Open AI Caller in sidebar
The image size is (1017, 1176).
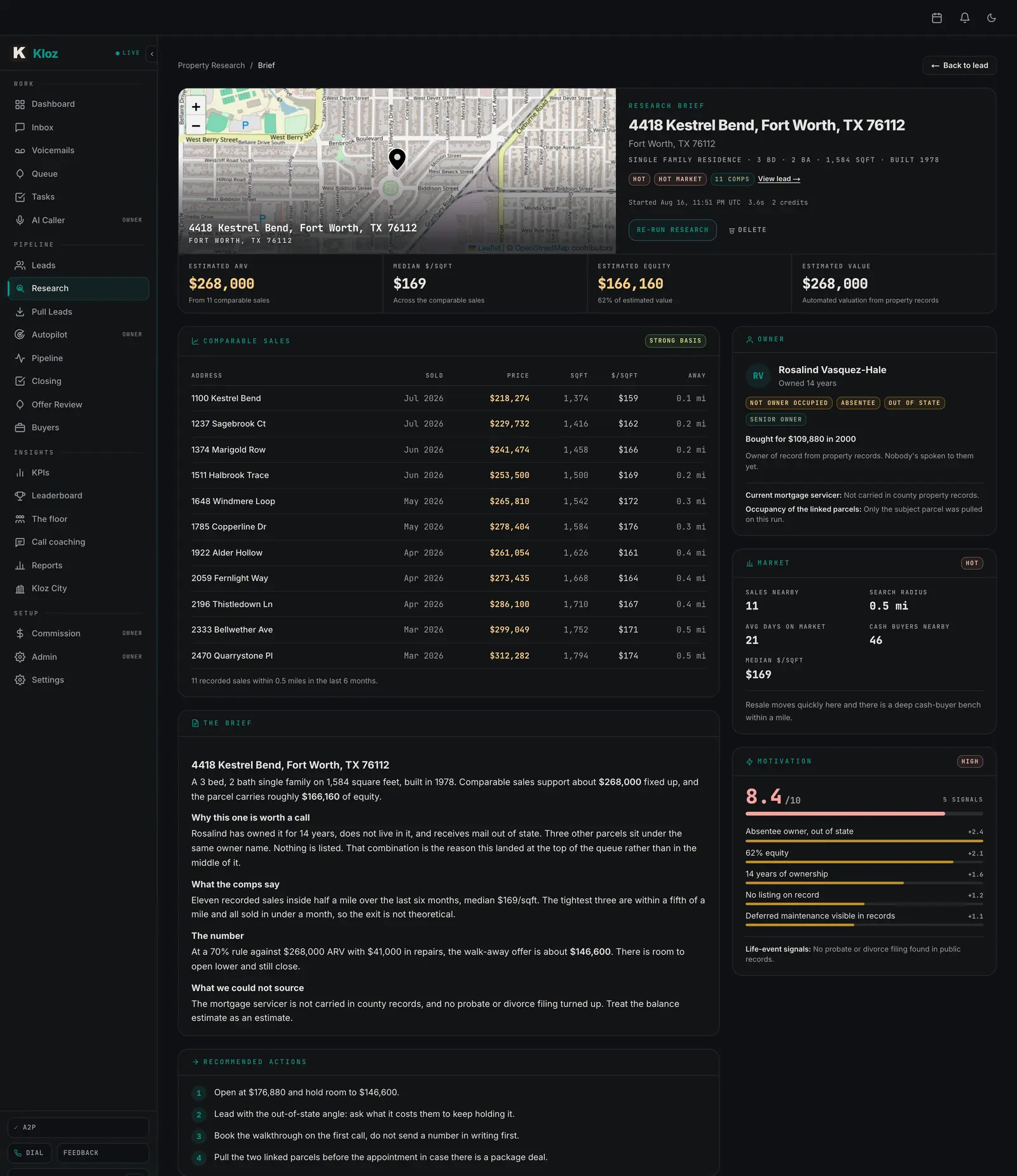point(78,220)
